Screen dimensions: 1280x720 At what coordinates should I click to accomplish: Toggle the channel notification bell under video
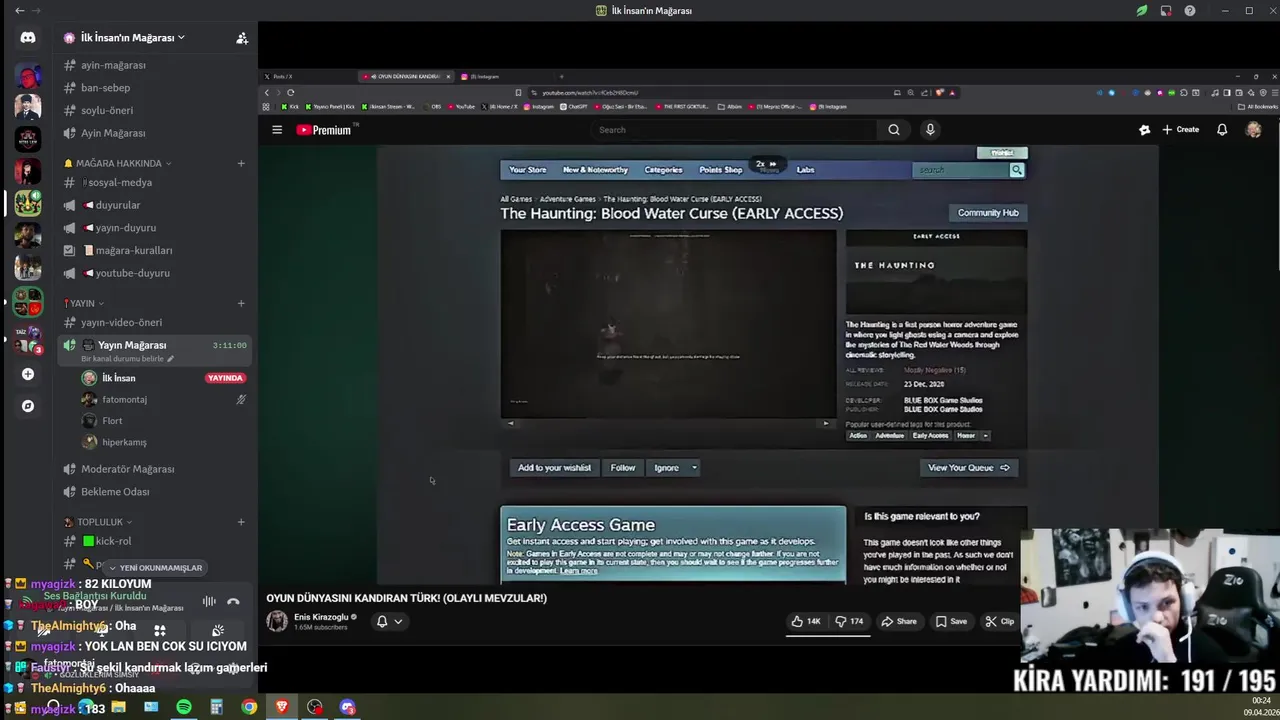[381, 621]
